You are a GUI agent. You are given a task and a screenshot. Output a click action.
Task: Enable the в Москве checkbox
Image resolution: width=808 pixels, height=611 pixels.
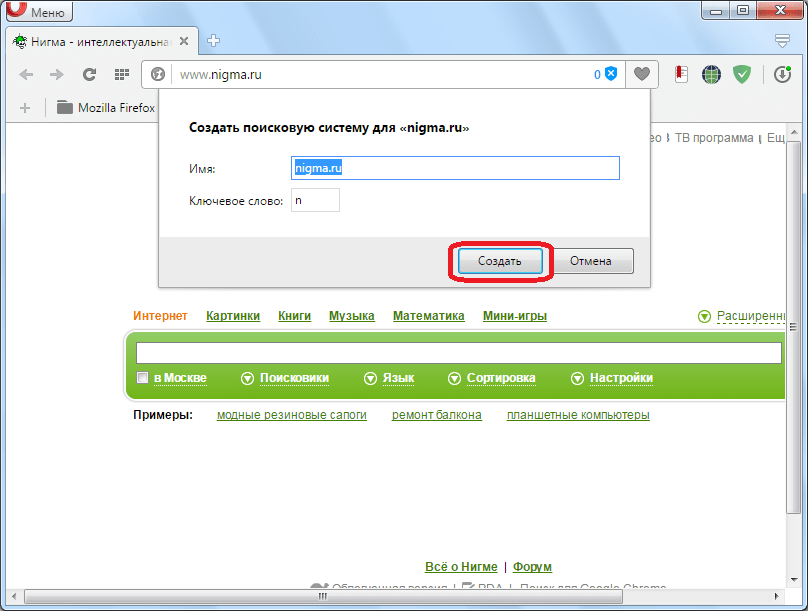[143, 378]
